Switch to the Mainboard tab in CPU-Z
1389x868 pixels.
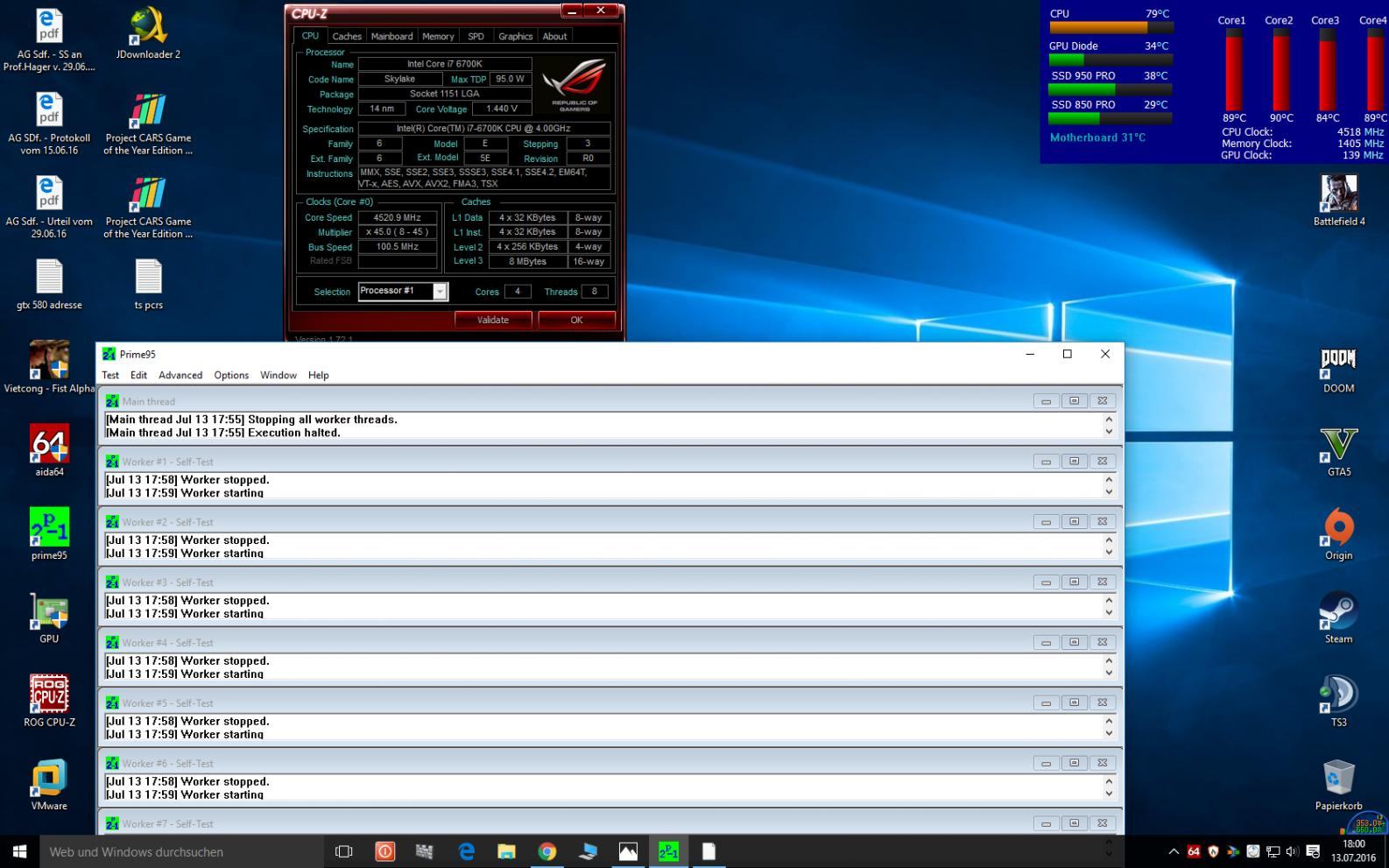(391, 37)
